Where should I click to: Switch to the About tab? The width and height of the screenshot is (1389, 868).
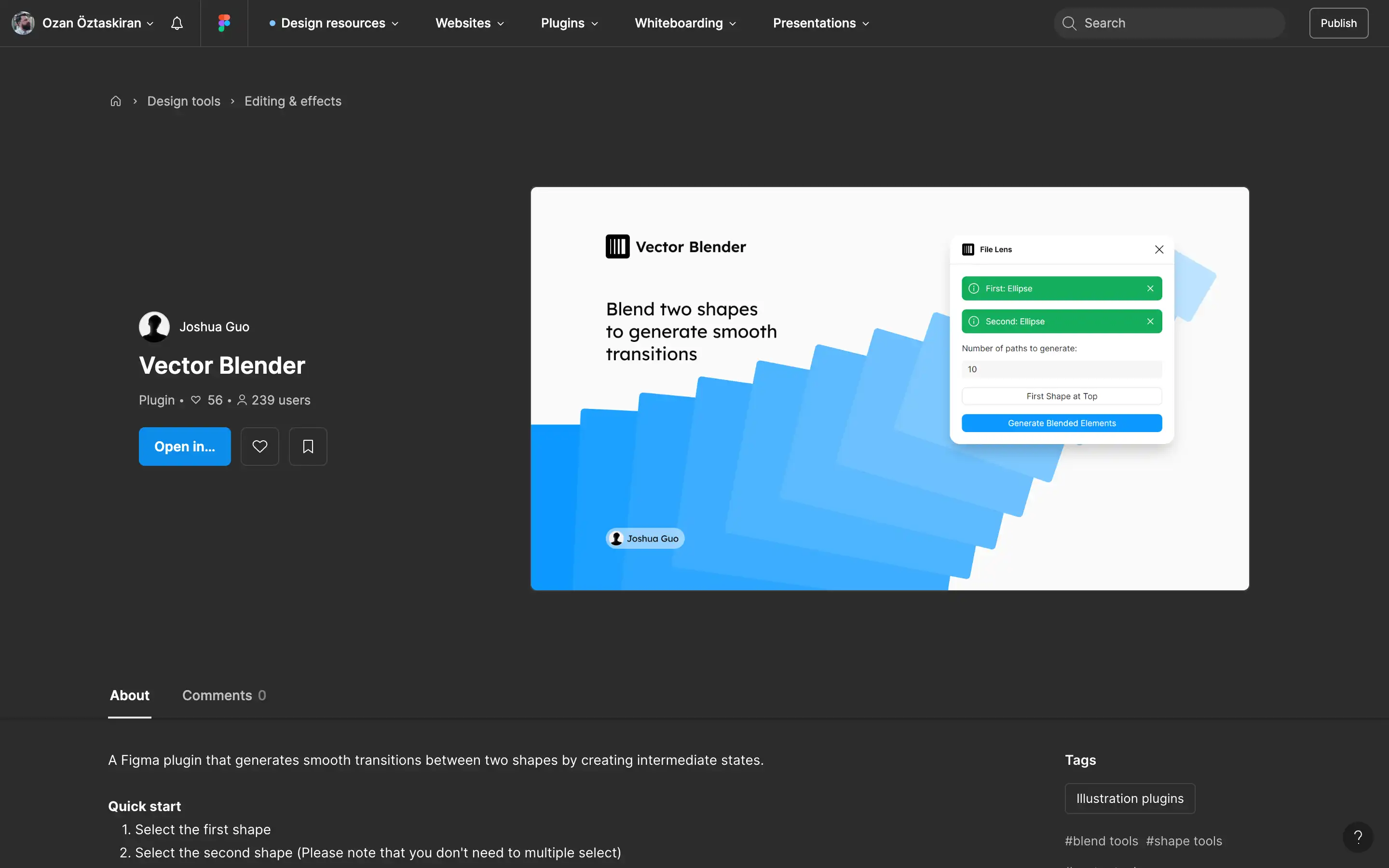pos(130,695)
